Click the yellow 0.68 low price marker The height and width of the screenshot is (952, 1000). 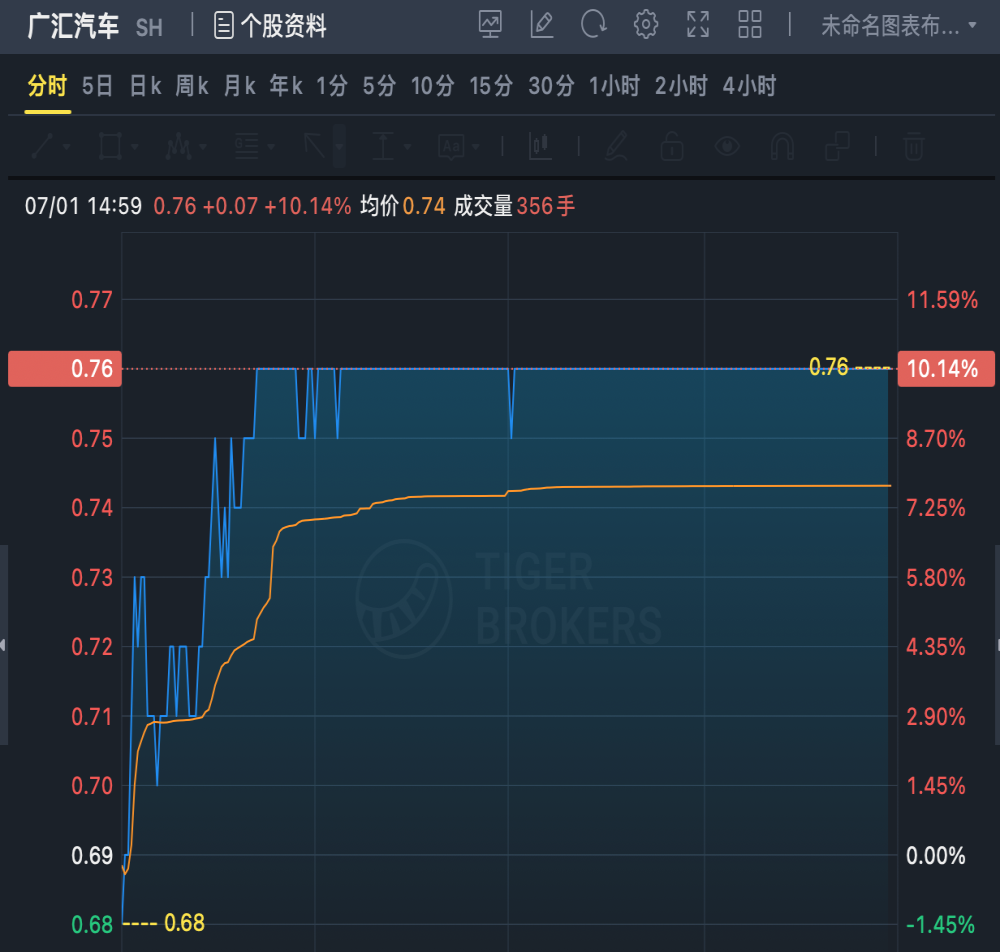(x=184, y=923)
